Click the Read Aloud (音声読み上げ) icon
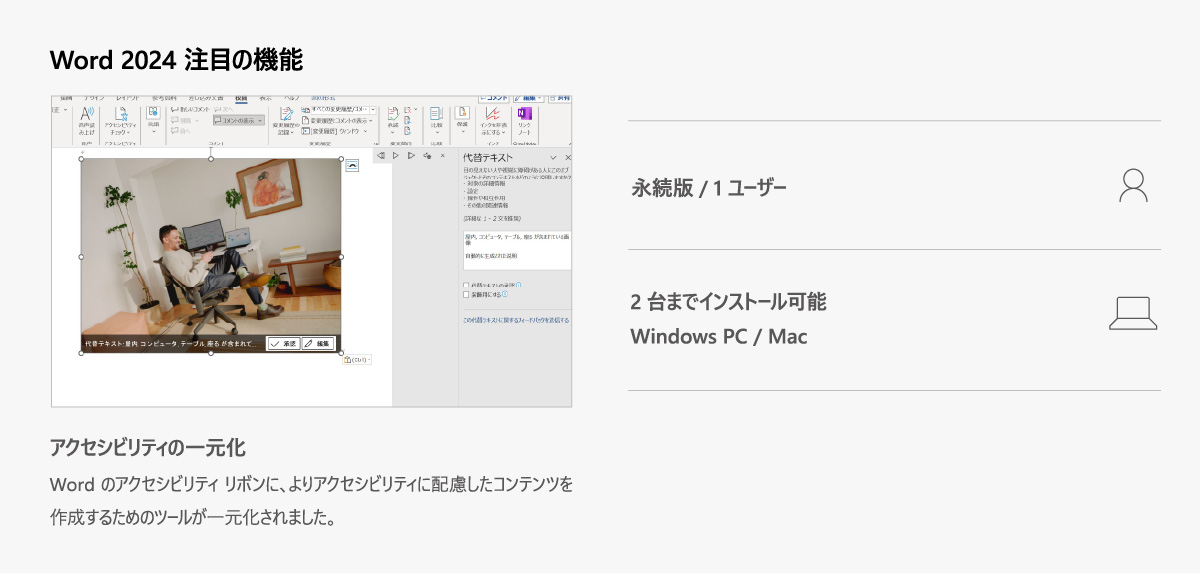This screenshot has width=1200, height=574. click(87, 116)
